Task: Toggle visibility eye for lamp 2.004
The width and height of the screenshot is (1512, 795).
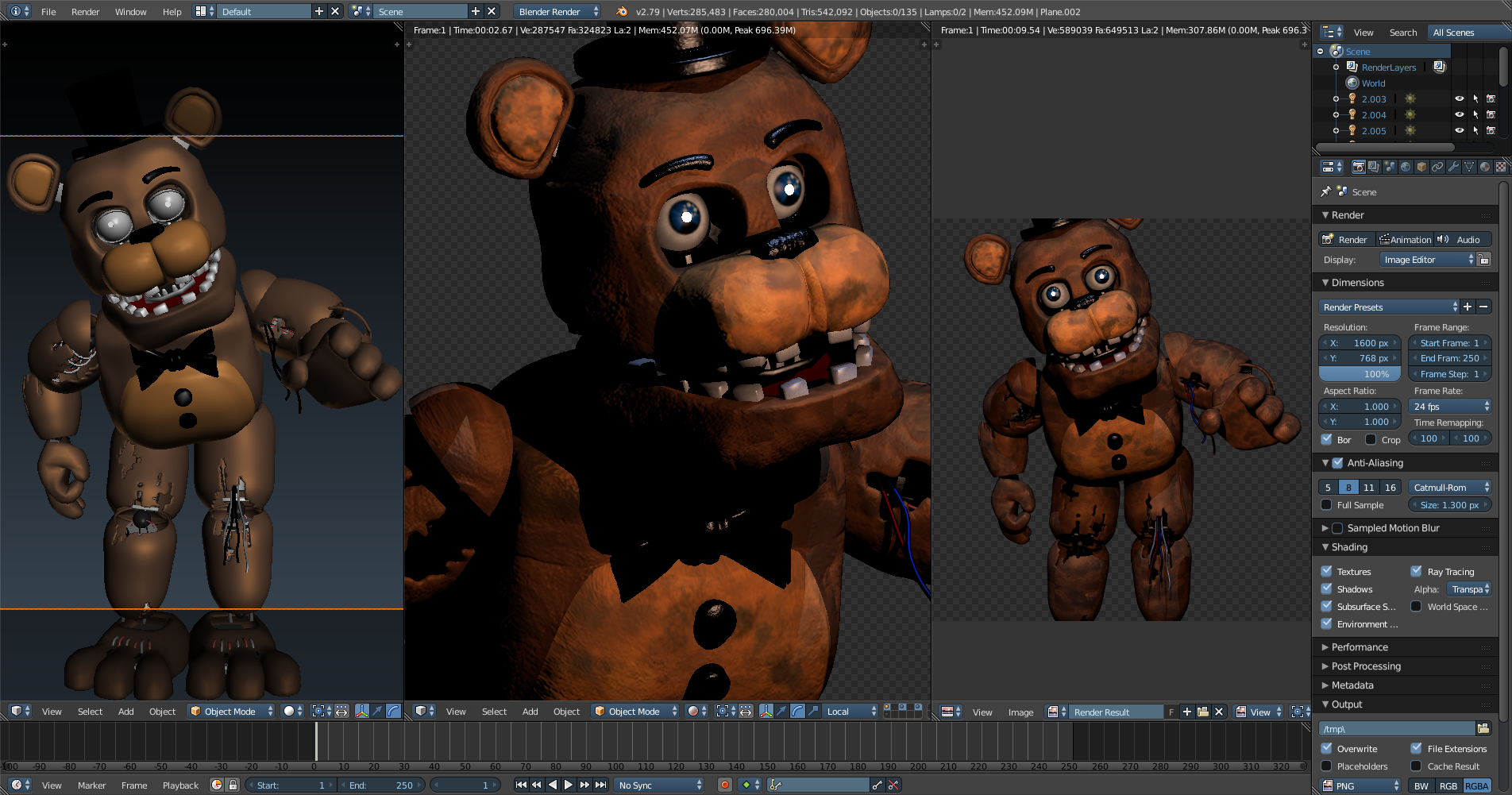Action: [1459, 114]
